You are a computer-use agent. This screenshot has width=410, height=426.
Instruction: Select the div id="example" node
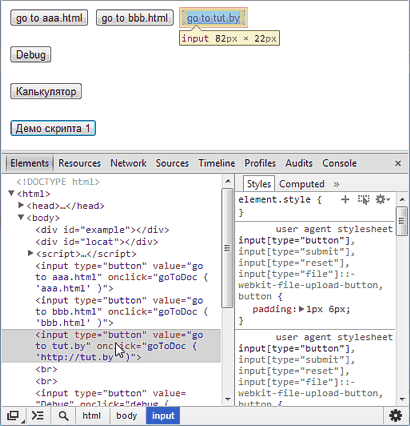102,230
